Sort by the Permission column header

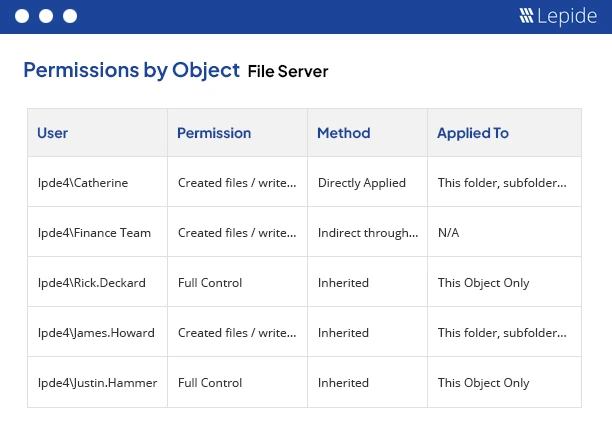coord(214,133)
